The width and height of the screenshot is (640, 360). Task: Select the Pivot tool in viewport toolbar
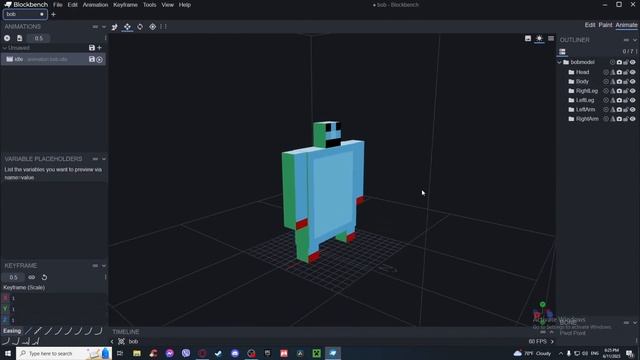[152, 27]
